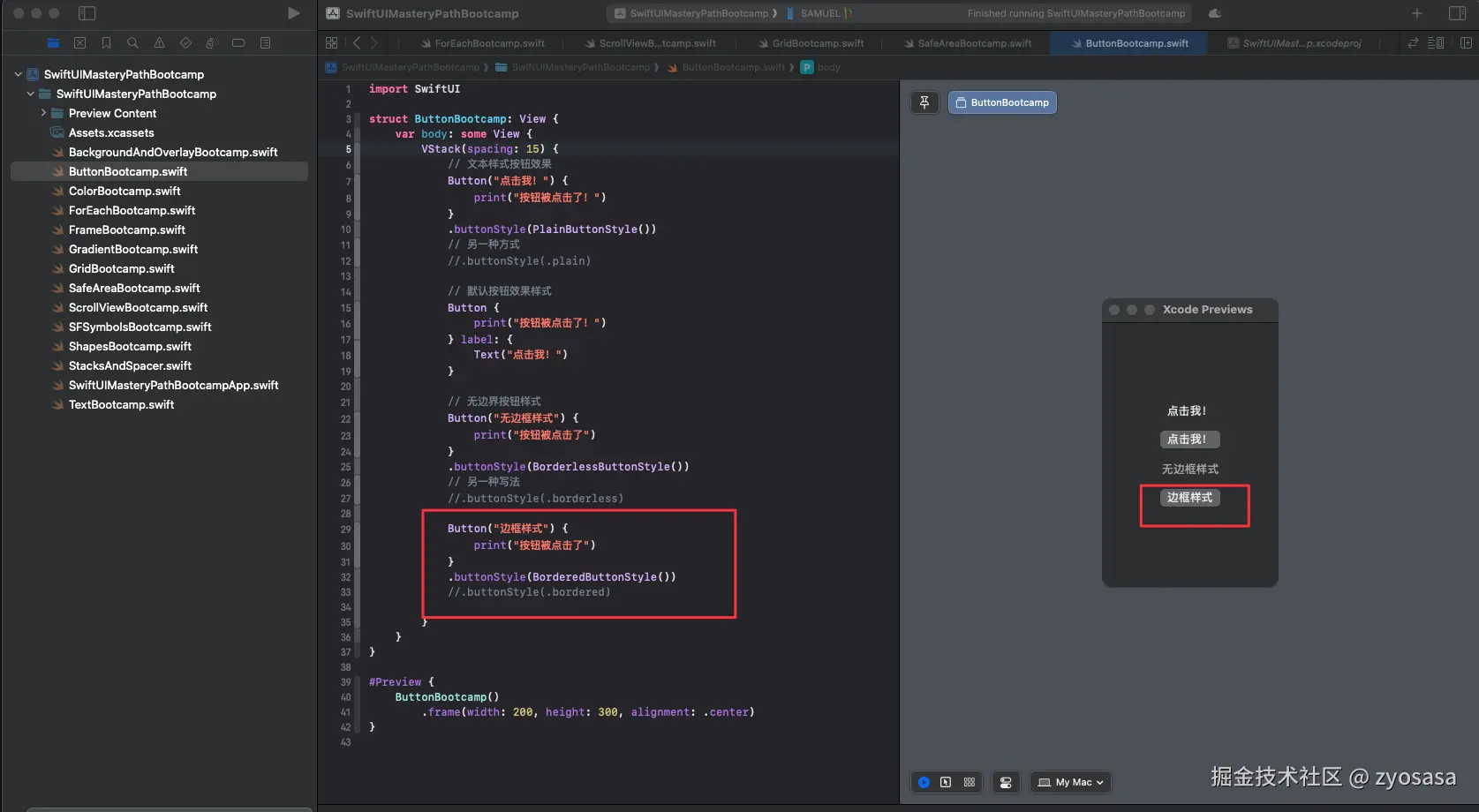
Task: Click the cloud status icon in toolbar
Action: [1215, 13]
